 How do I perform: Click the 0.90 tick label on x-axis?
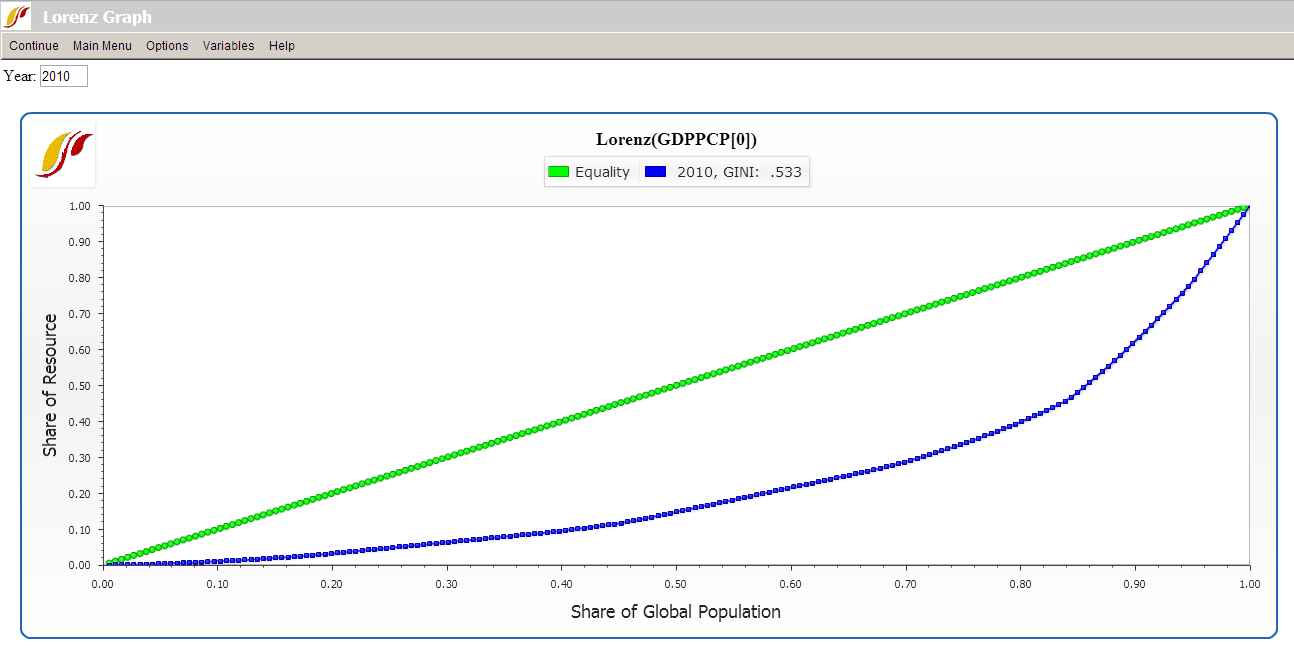tap(1134, 584)
